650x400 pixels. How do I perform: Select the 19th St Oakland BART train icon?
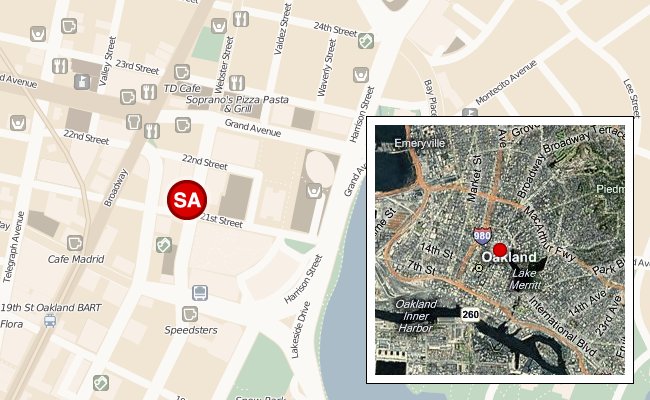click(50, 320)
